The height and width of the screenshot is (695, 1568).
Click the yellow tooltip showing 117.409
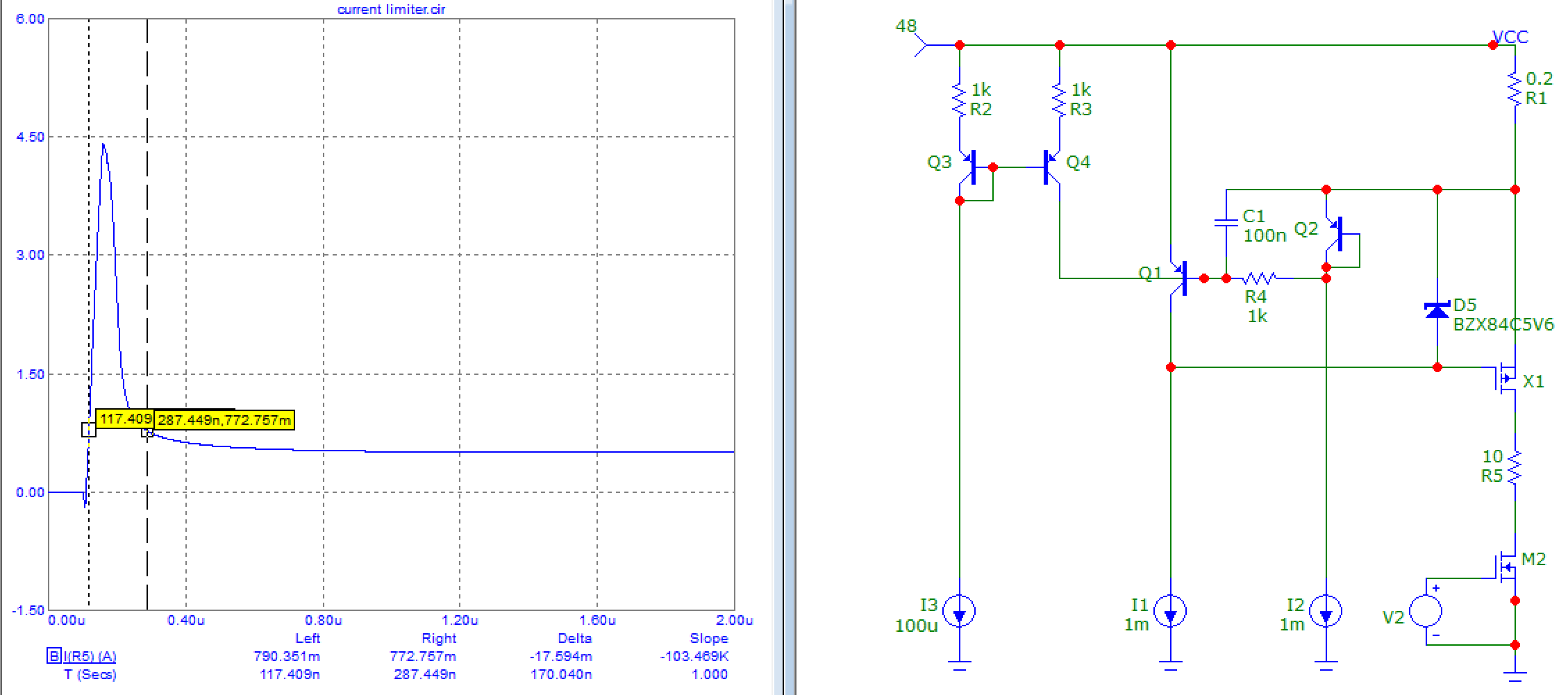[x=125, y=419]
